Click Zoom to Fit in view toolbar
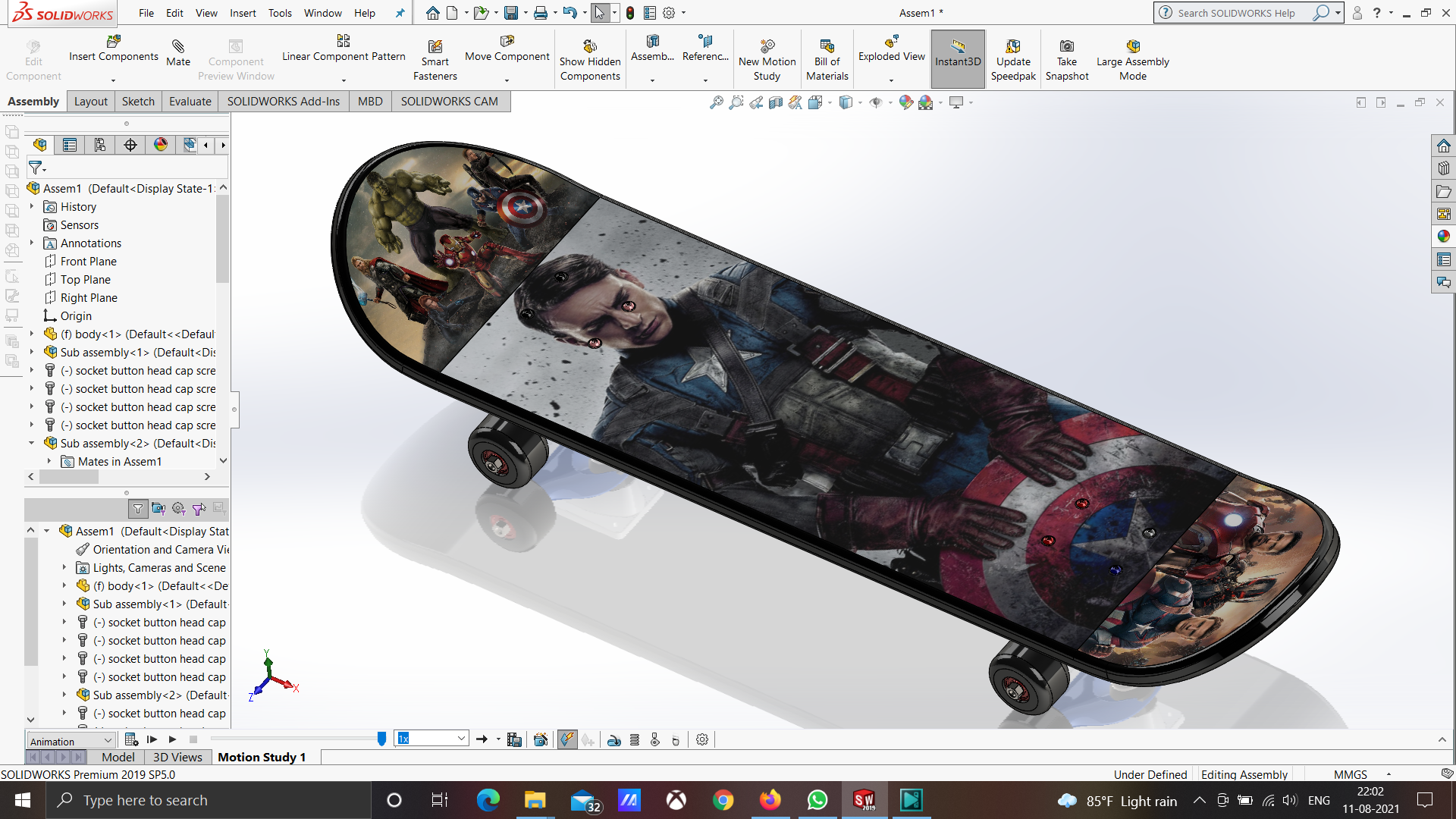 coord(716,102)
